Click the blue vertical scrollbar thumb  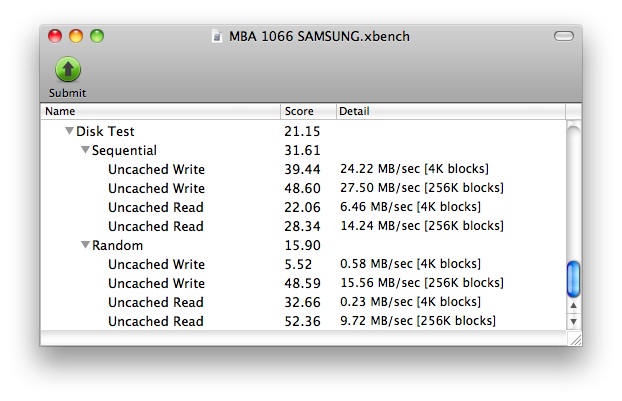click(574, 279)
